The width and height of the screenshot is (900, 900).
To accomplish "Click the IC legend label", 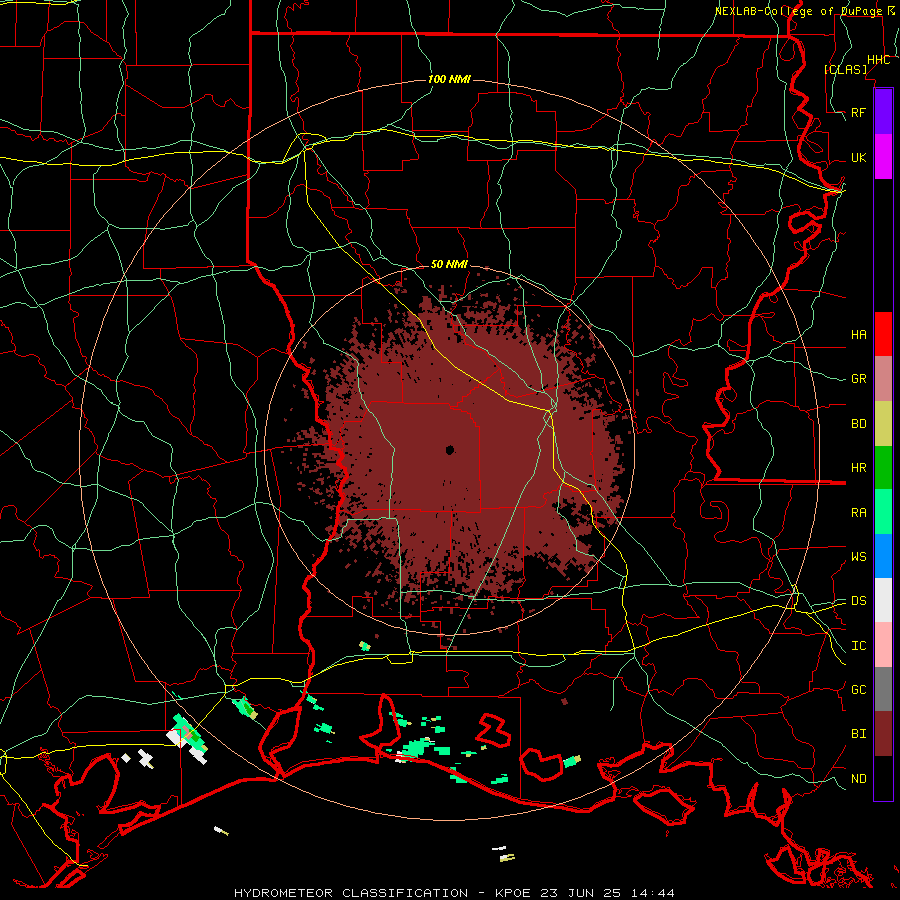I will 858,646.
